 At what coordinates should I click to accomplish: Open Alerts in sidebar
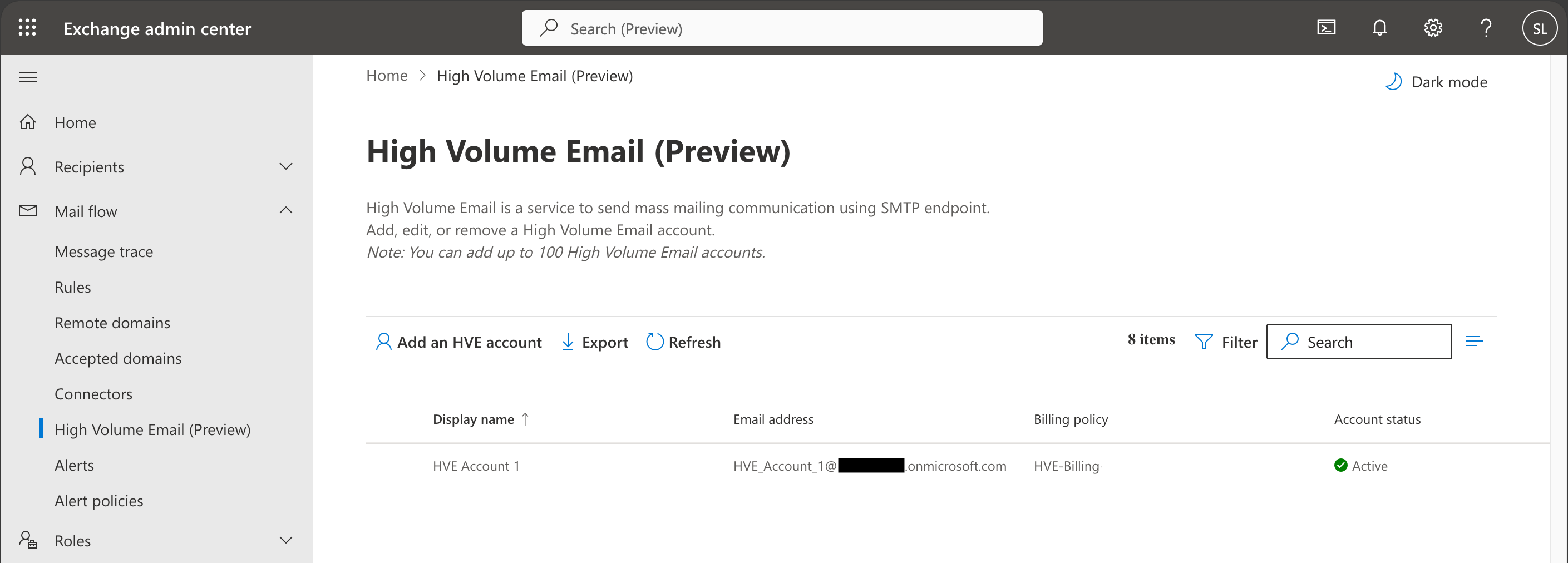[x=74, y=465]
